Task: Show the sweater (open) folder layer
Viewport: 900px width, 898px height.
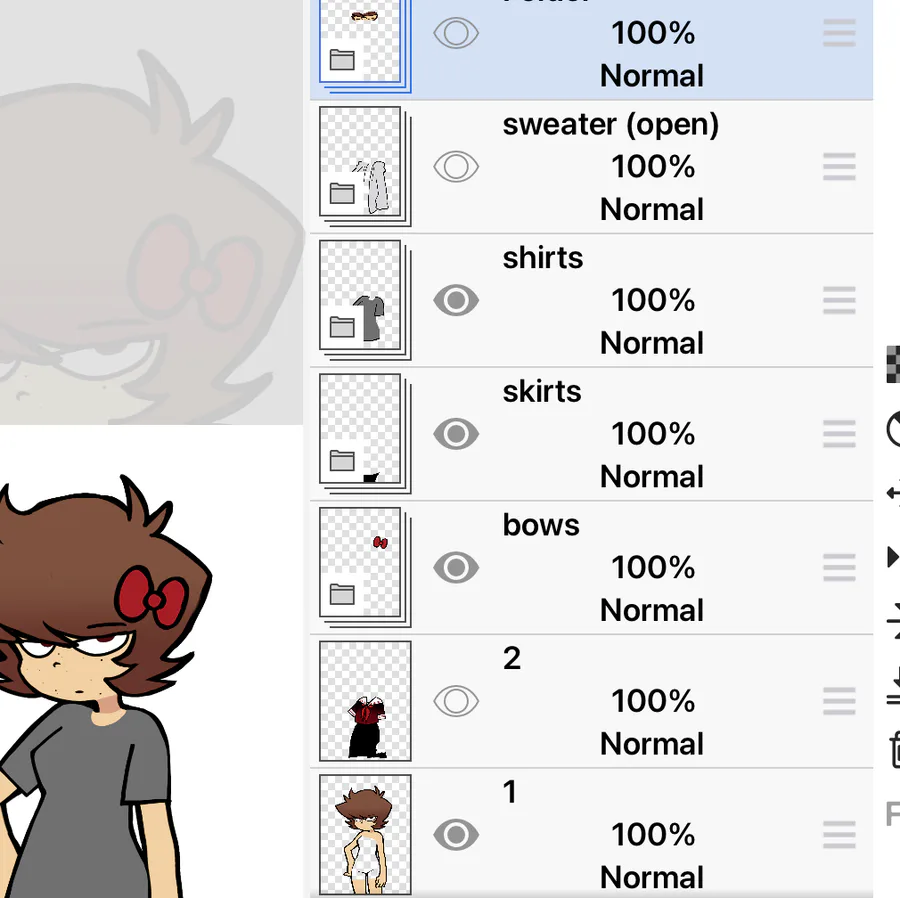Action: click(456, 166)
